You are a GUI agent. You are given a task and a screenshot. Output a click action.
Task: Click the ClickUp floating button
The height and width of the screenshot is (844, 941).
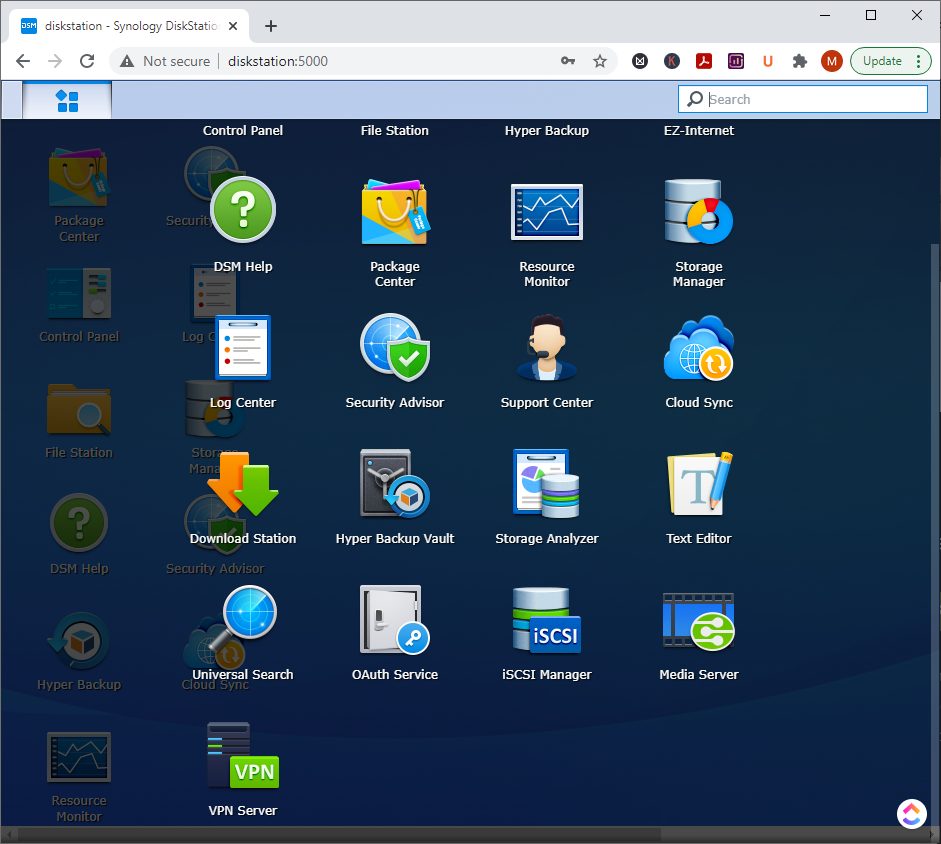(912, 813)
